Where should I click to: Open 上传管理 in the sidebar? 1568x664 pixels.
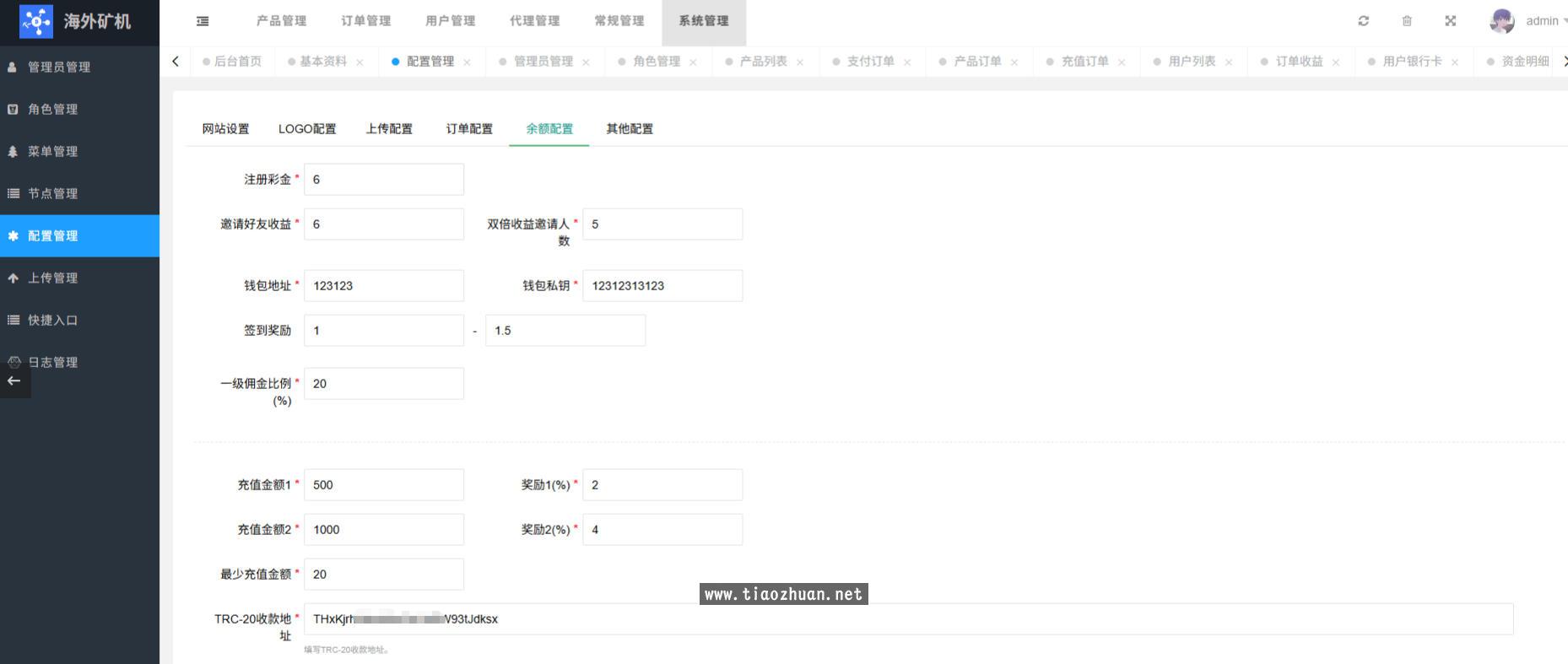(52, 278)
